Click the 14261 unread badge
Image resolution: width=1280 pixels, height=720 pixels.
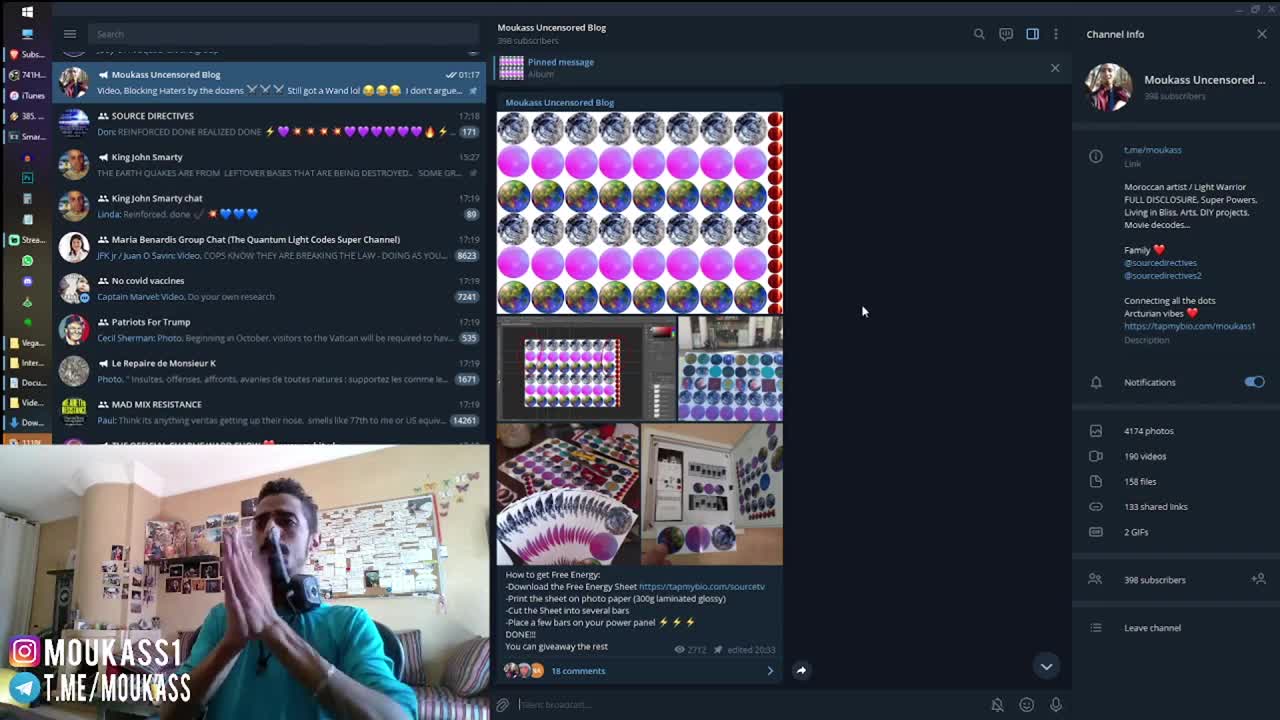pos(465,421)
